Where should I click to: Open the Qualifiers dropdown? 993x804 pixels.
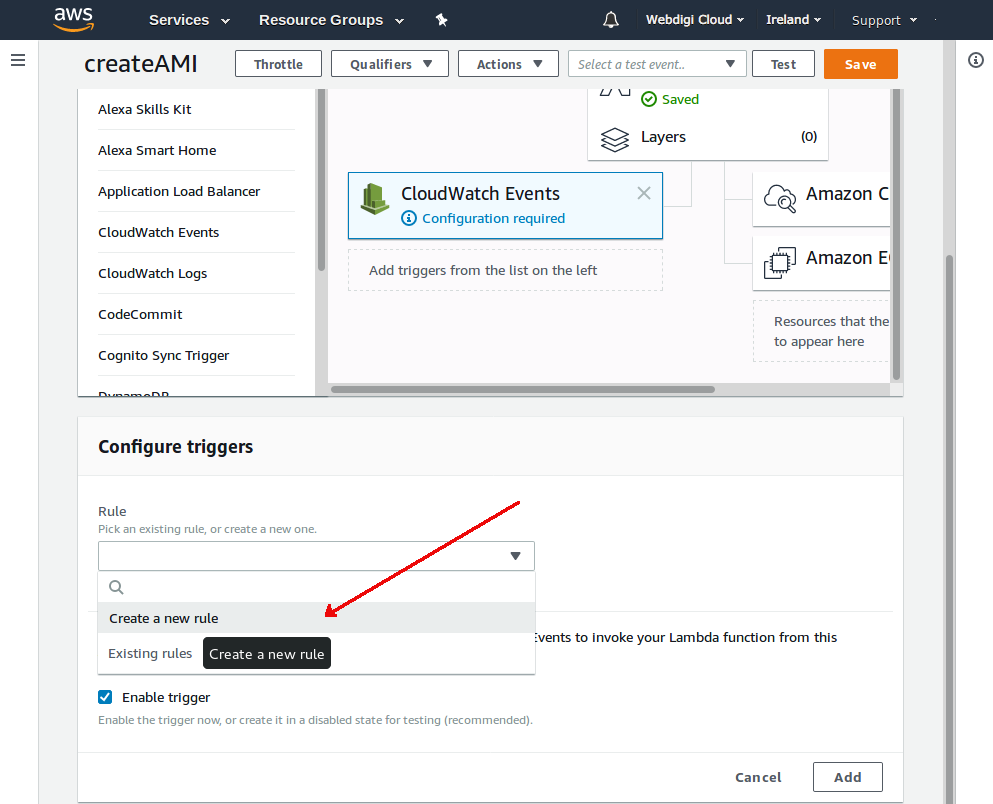[389, 64]
